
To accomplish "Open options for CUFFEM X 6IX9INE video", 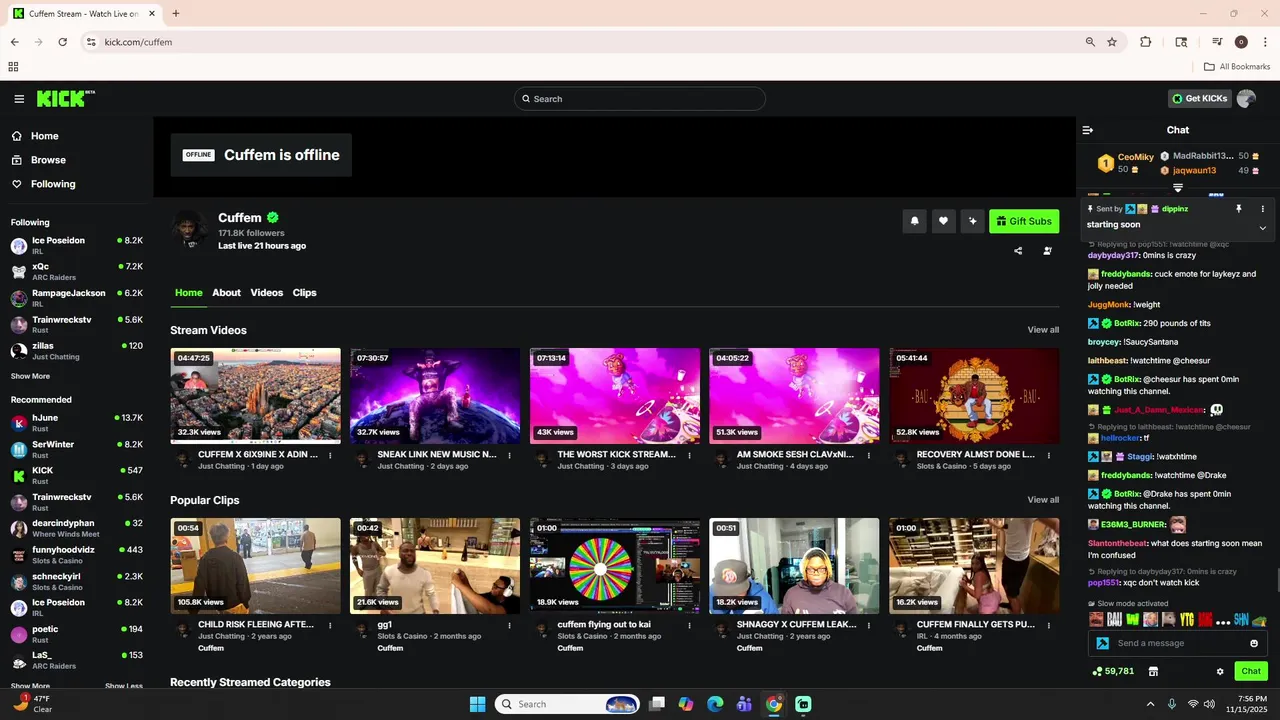I will pos(330,455).
